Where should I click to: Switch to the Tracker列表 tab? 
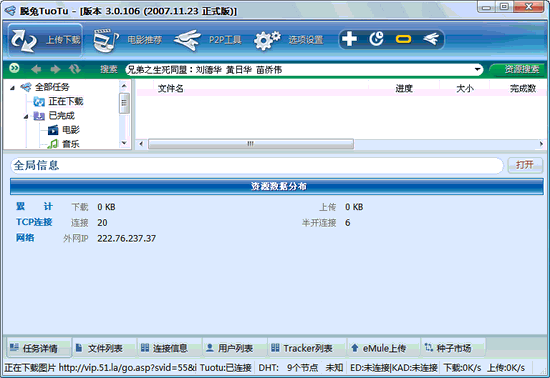point(307,348)
